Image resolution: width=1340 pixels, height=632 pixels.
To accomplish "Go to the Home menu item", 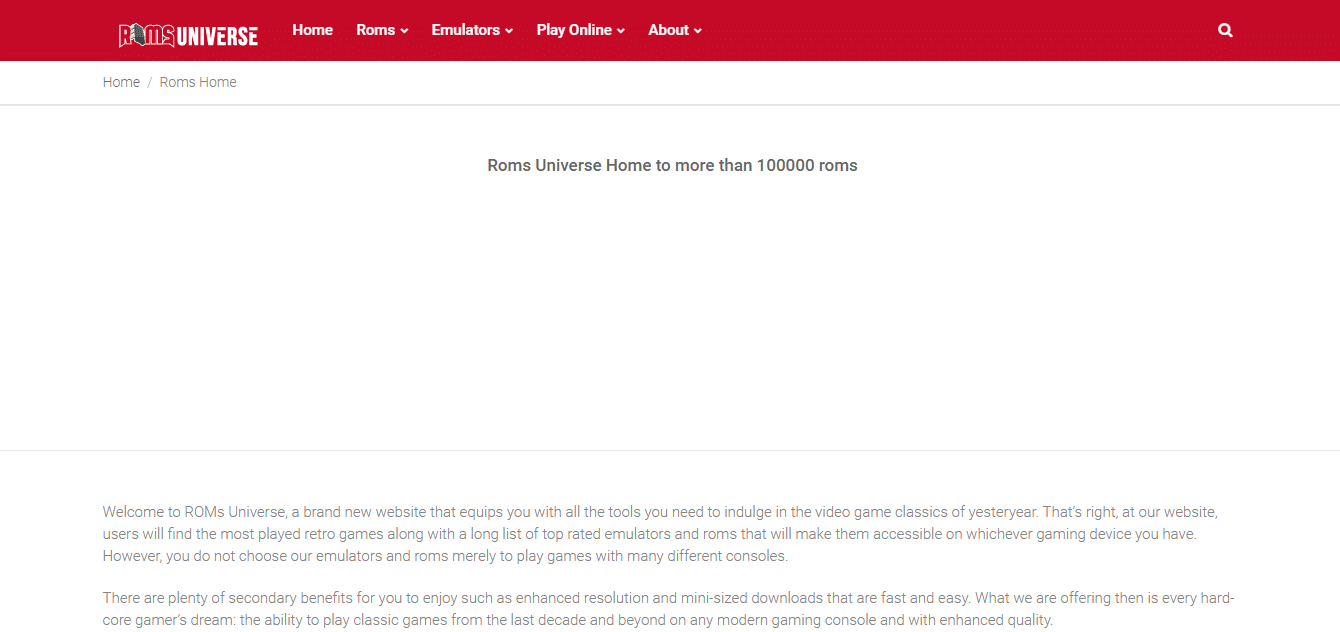I will [312, 30].
